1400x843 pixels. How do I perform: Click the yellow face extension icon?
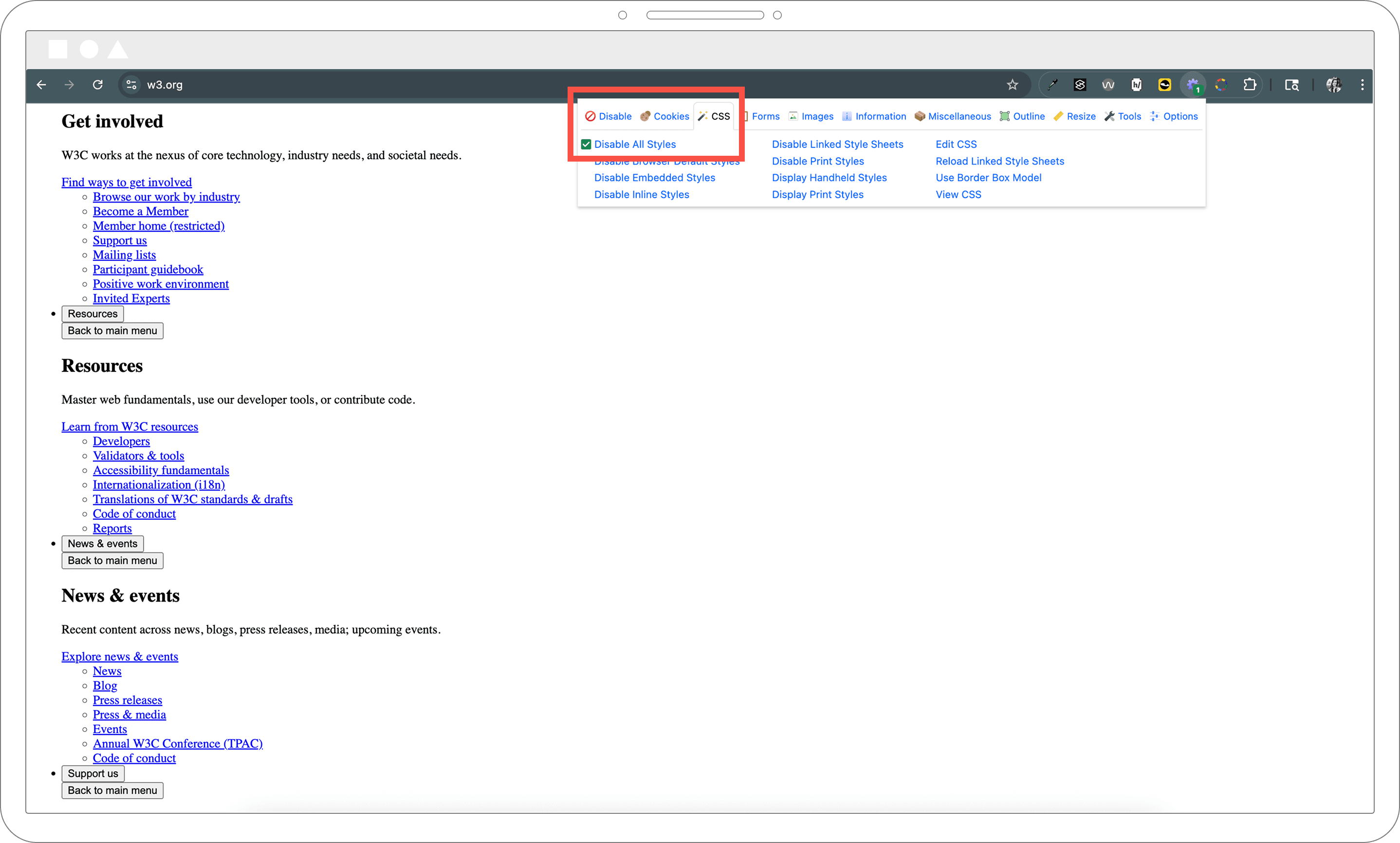click(1164, 85)
